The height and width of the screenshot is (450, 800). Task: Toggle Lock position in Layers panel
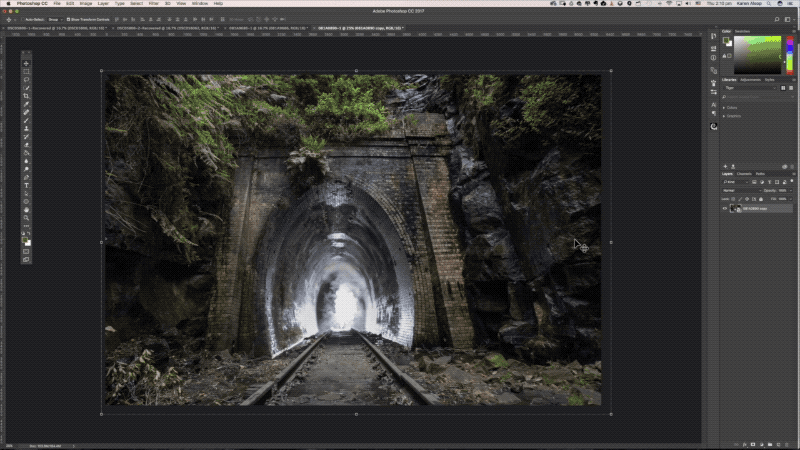coord(747,199)
